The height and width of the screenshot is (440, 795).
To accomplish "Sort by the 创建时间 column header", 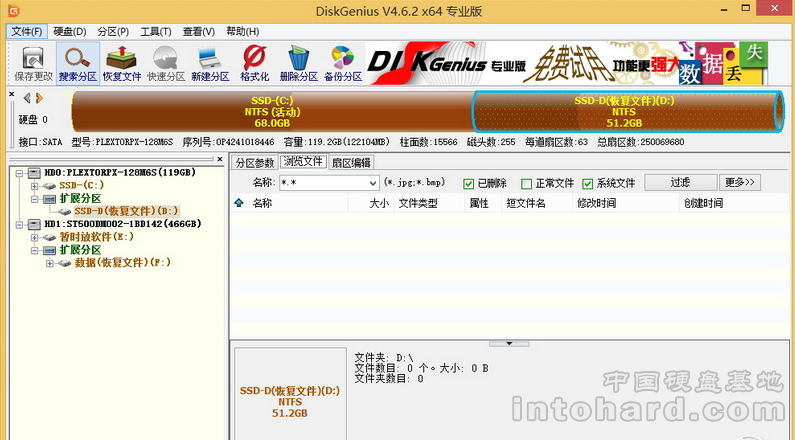I will [735, 203].
